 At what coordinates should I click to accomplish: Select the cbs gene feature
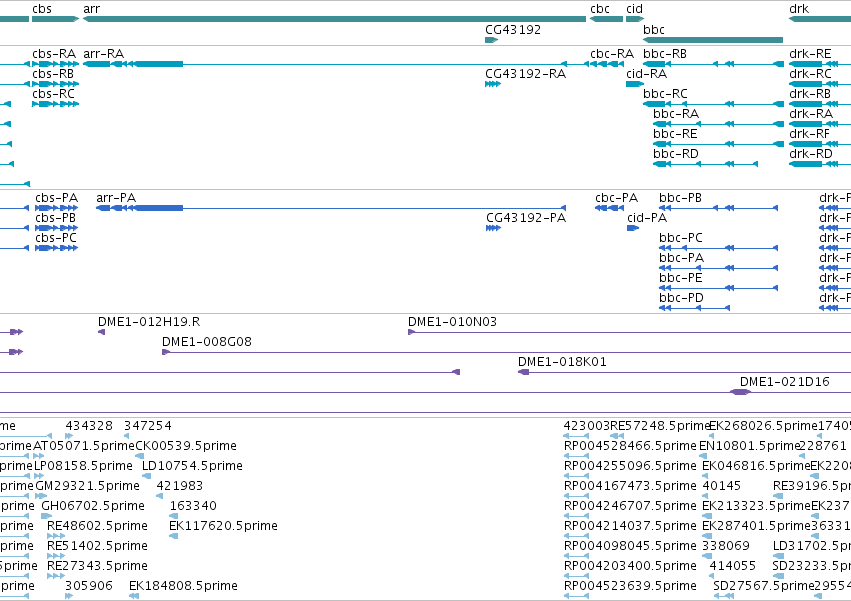point(55,19)
